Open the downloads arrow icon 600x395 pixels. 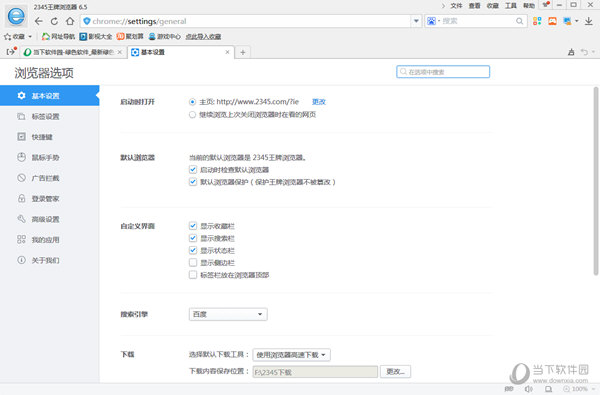[x=589, y=21]
